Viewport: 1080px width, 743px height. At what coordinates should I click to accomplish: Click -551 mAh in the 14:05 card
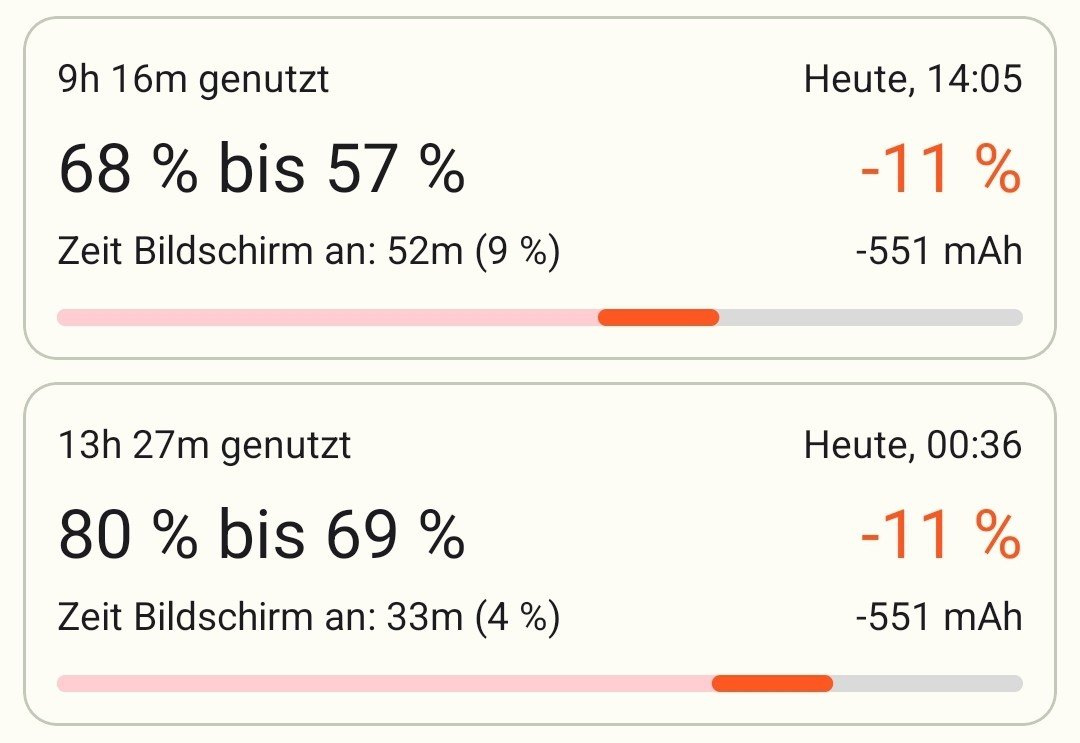[x=939, y=251]
